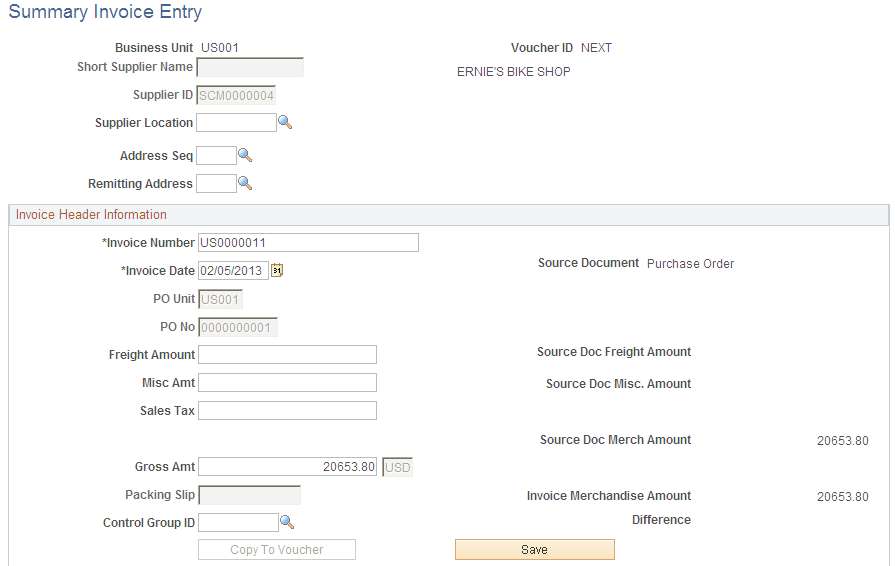This screenshot has height=566, width=895.
Task: Click the Voucher ID value NEXT
Action: [x=596, y=48]
